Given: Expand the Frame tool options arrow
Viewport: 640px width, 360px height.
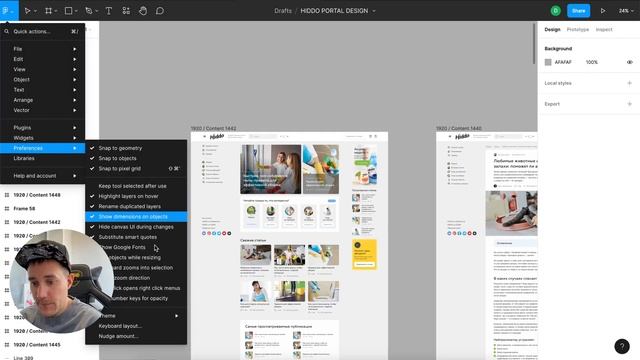Looking at the screenshot, I should coord(56,11).
